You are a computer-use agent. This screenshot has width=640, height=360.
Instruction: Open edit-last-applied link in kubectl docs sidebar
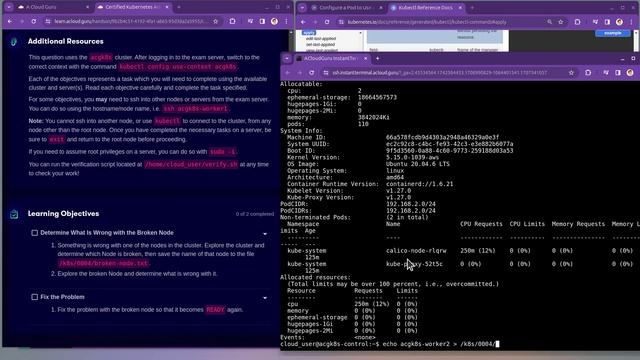point(321,38)
